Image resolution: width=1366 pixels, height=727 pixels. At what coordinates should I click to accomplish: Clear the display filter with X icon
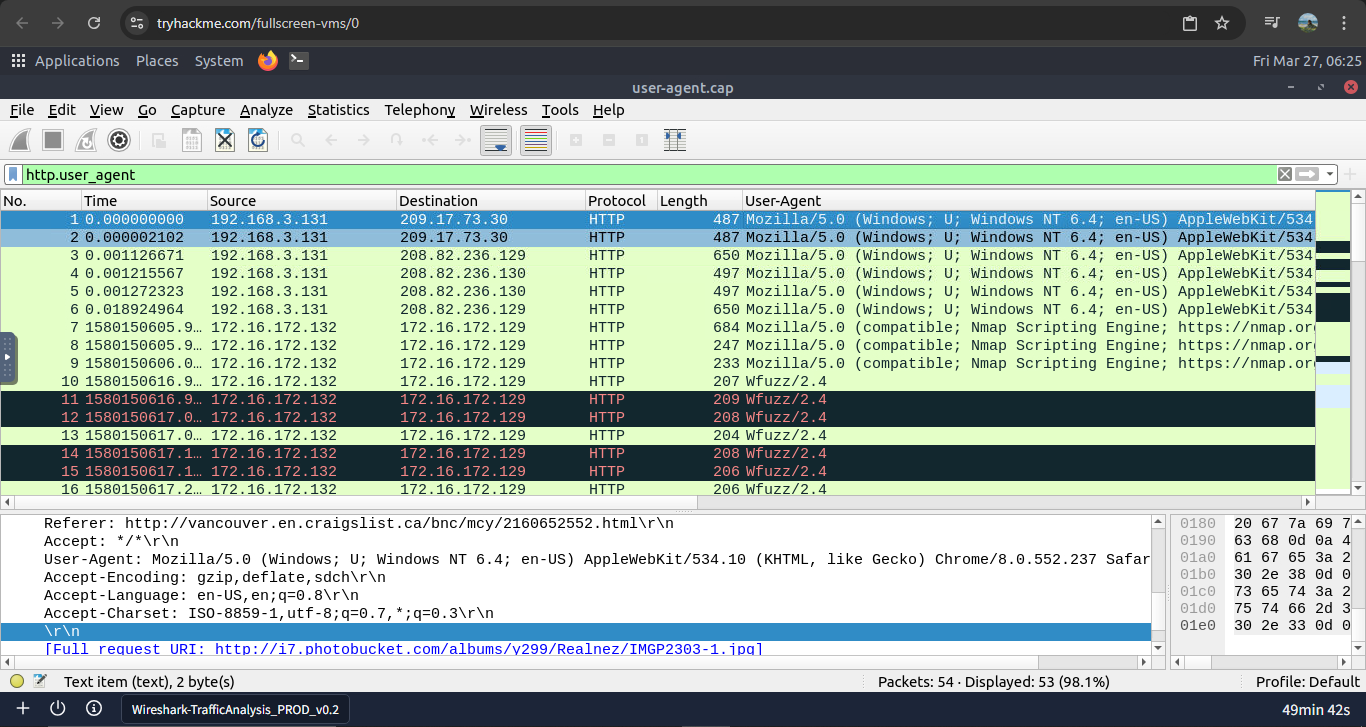[1285, 174]
